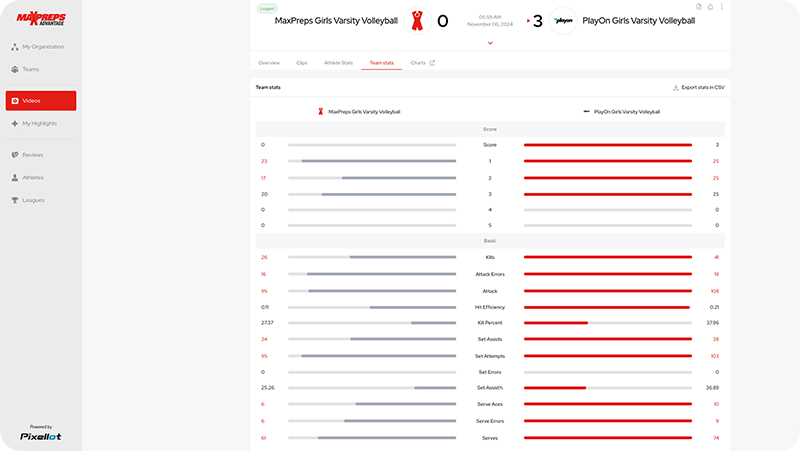Click PlayOn Serves value 74

tap(716, 438)
